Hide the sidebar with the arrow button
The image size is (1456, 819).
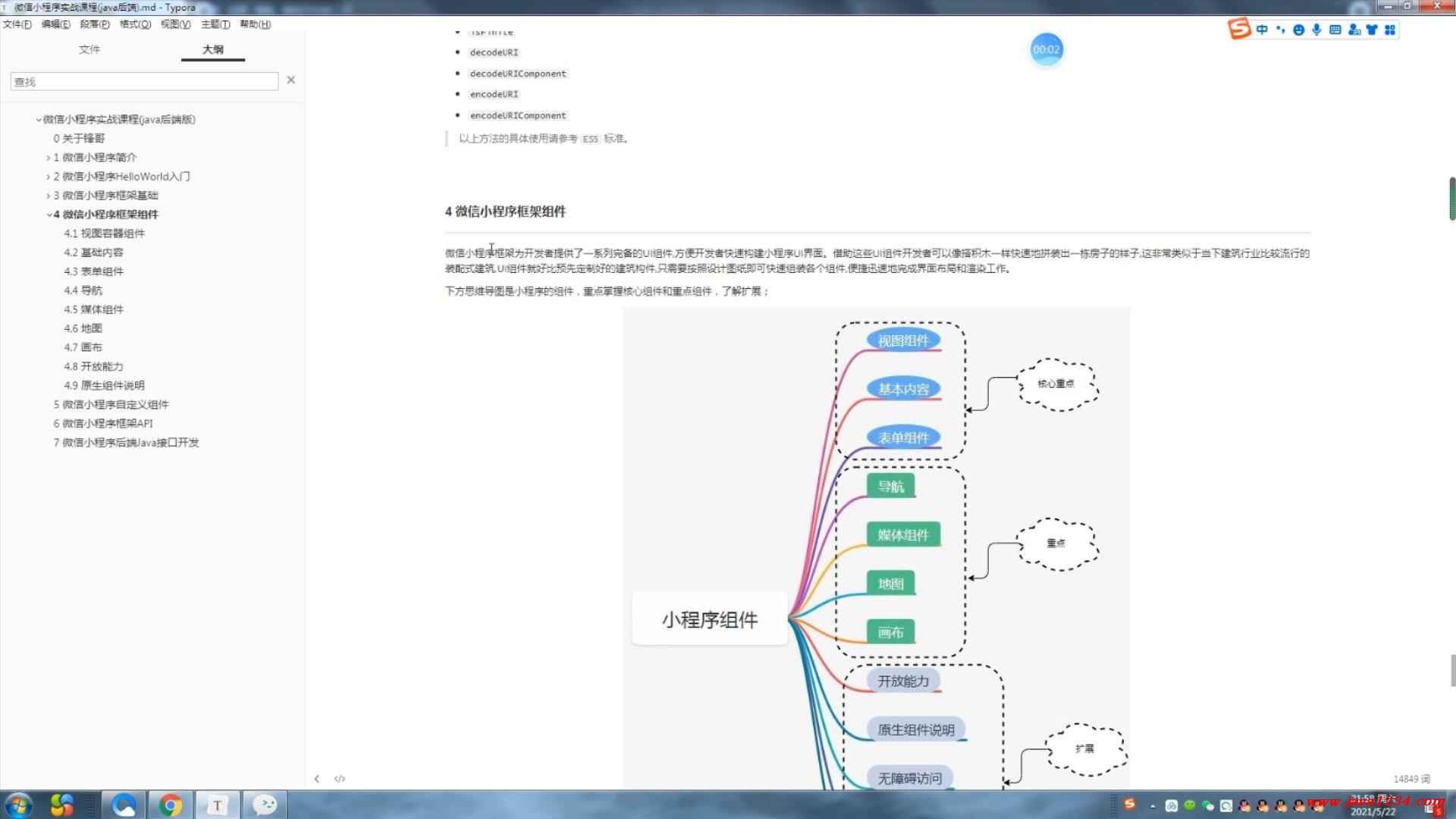(x=317, y=779)
